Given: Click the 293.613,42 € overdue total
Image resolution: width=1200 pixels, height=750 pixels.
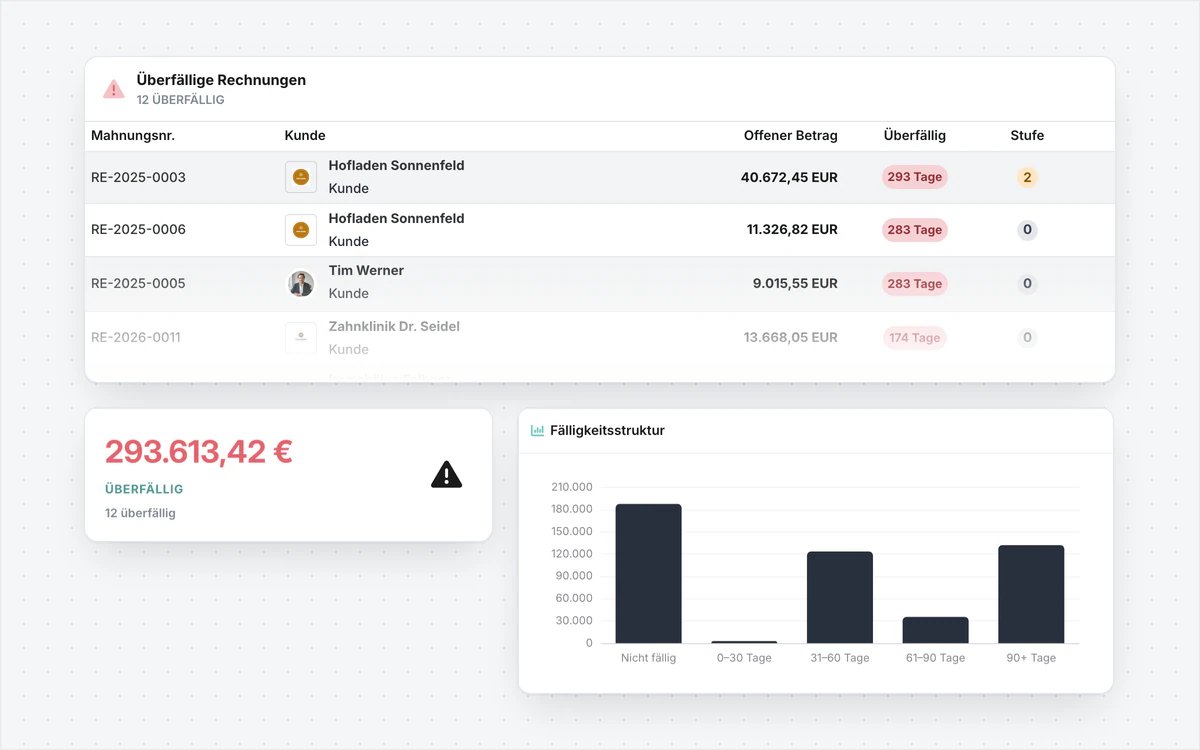Looking at the screenshot, I should (199, 452).
